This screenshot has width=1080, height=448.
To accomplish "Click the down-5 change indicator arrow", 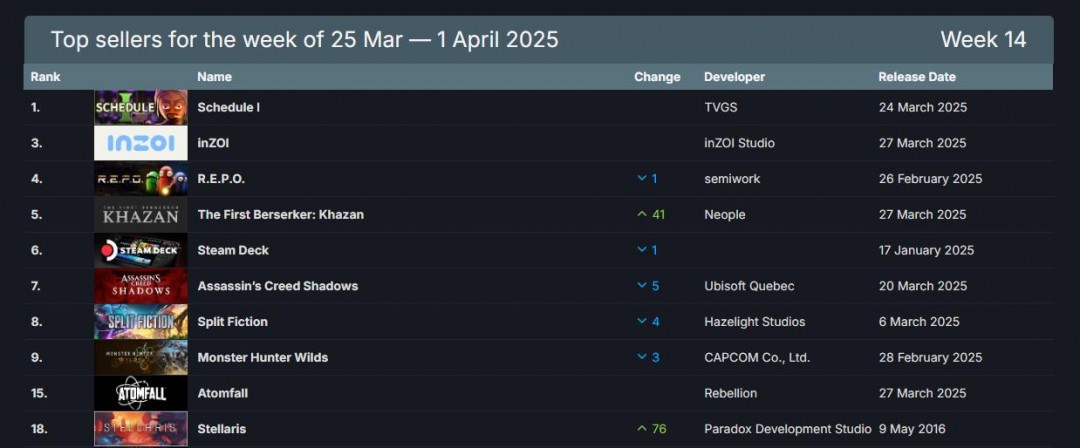I will (642, 286).
